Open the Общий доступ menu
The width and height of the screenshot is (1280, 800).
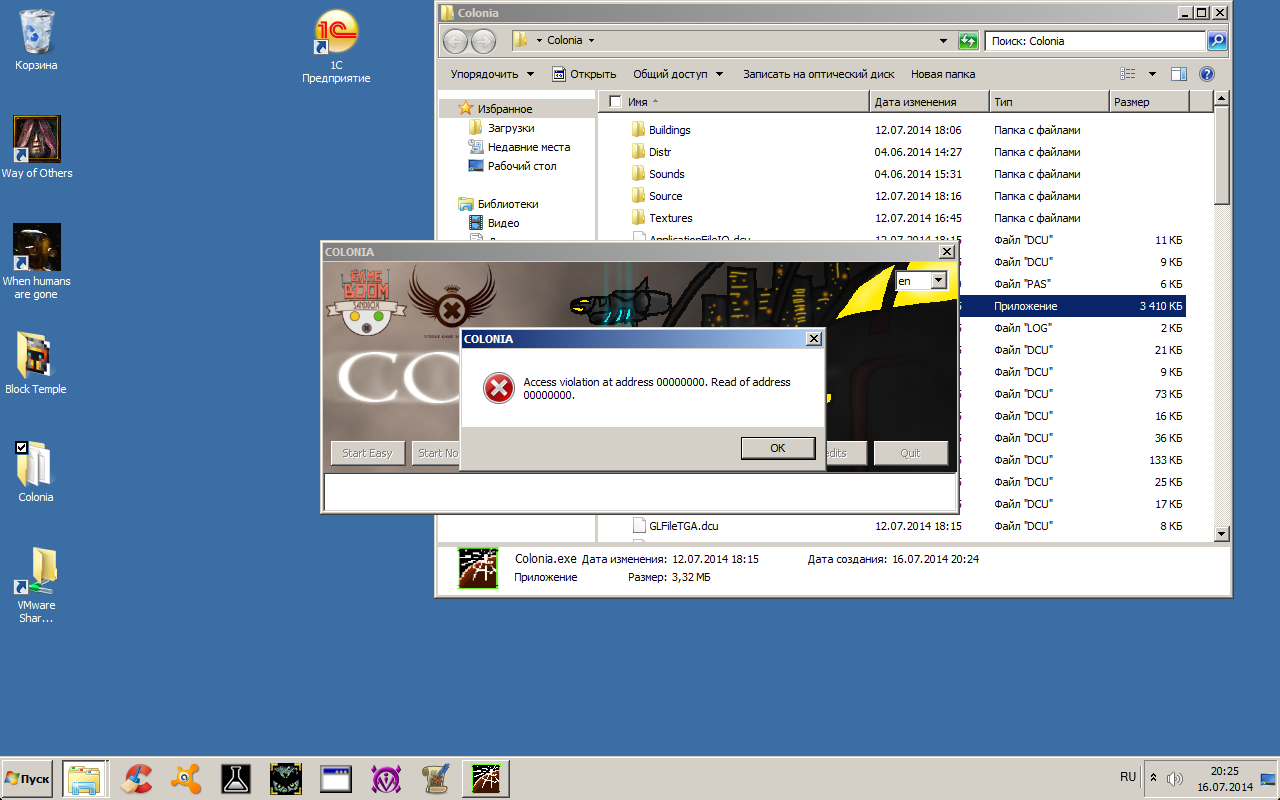point(679,74)
